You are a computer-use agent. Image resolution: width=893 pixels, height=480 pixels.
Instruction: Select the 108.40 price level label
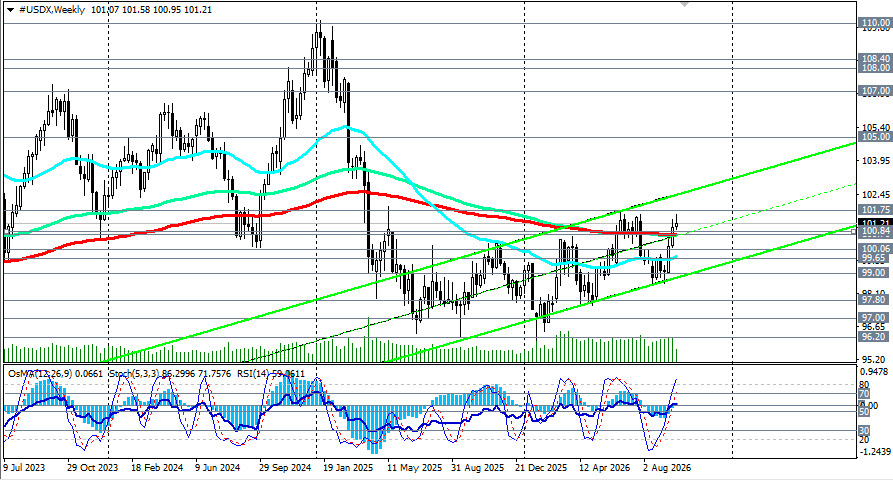click(875, 59)
